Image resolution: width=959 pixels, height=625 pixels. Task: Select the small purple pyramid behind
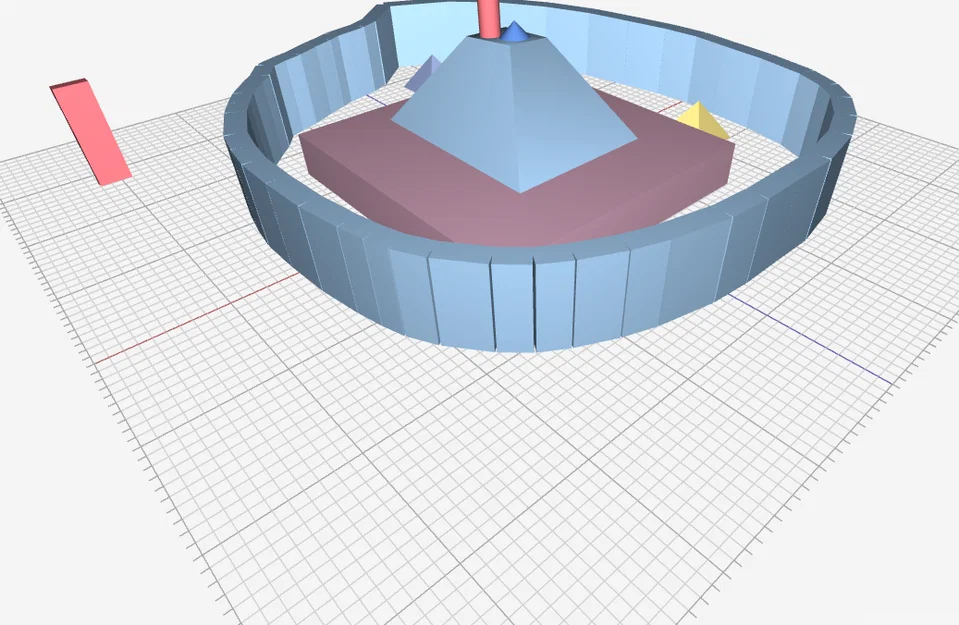click(x=422, y=73)
